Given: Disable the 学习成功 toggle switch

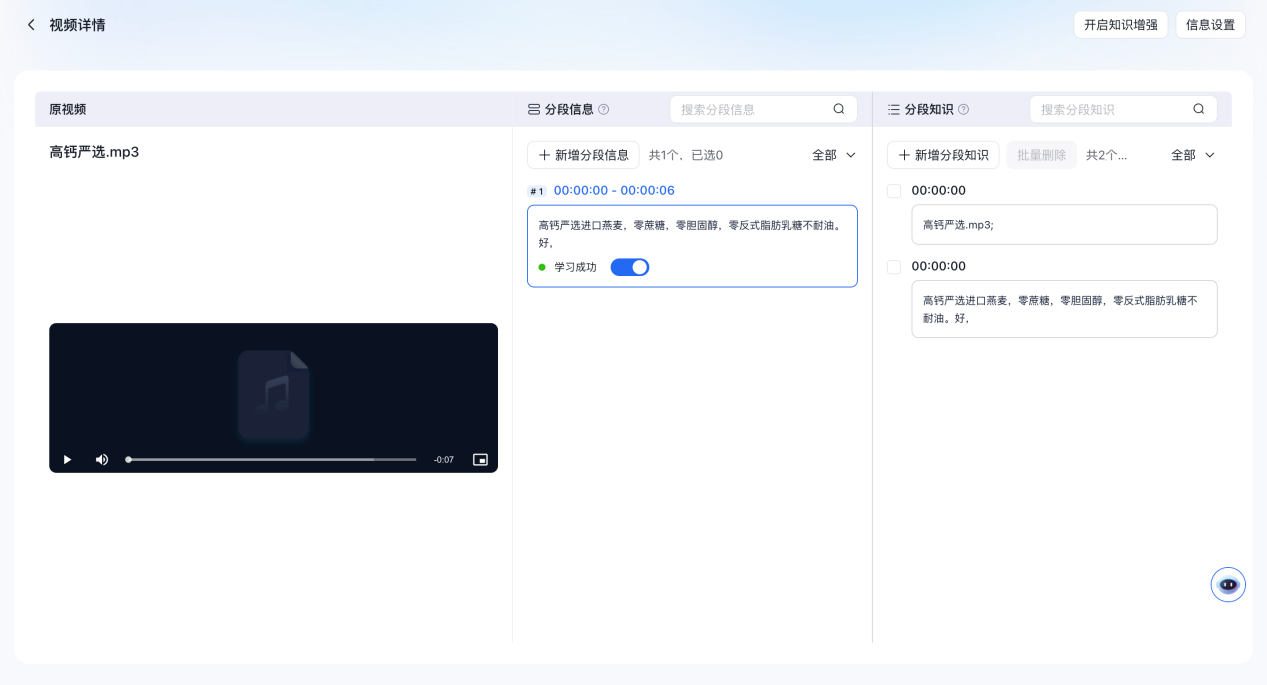Looking at the screenshot, I should click(x=629, y=267).
